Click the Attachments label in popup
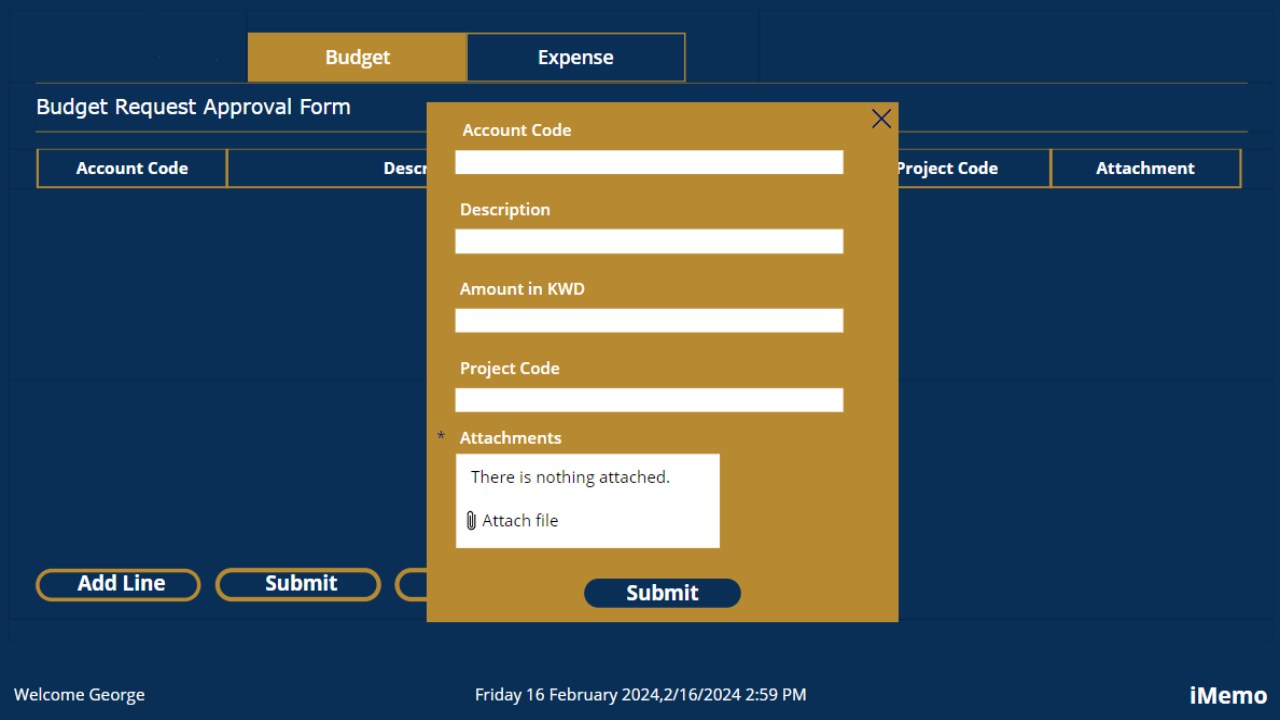The height and width of the screenshot is (720, 1280). pyautogui.click(x=510, y=438)
